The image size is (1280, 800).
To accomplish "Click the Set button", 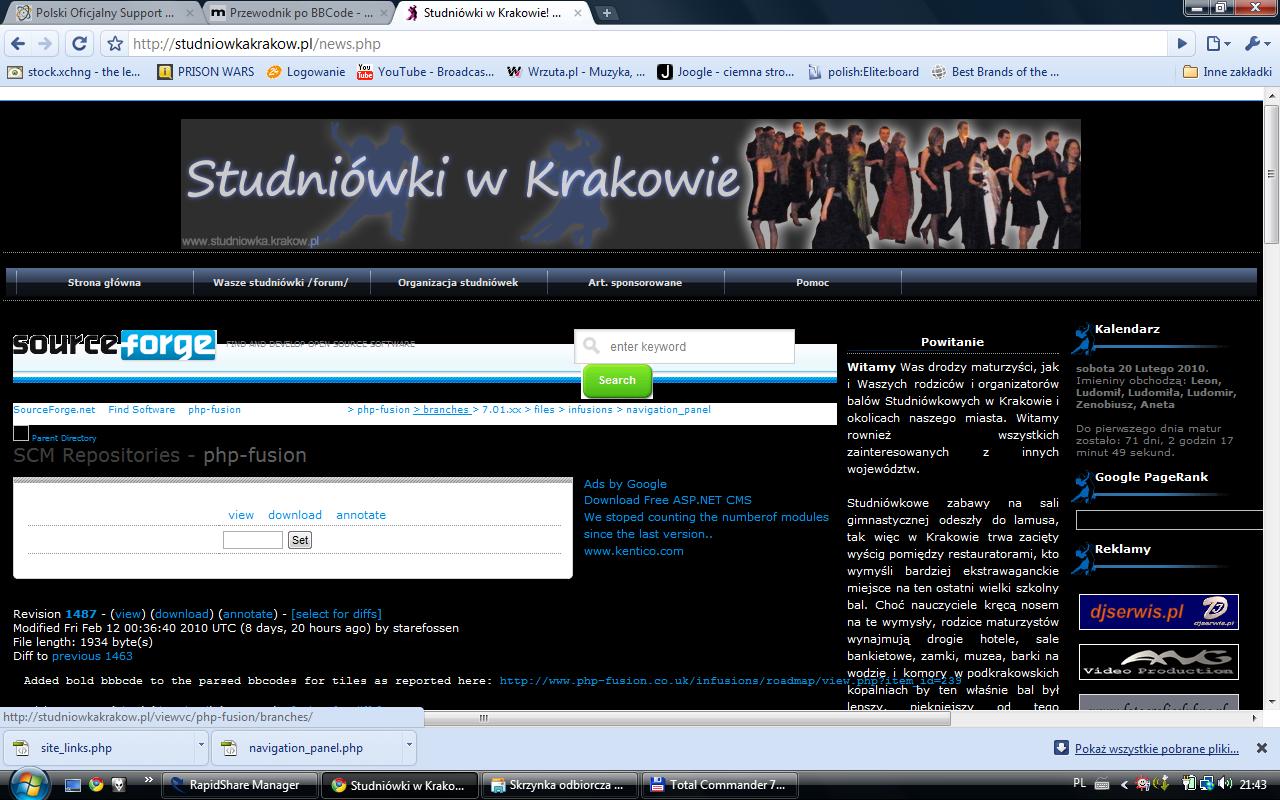I will tap(299, 540).
